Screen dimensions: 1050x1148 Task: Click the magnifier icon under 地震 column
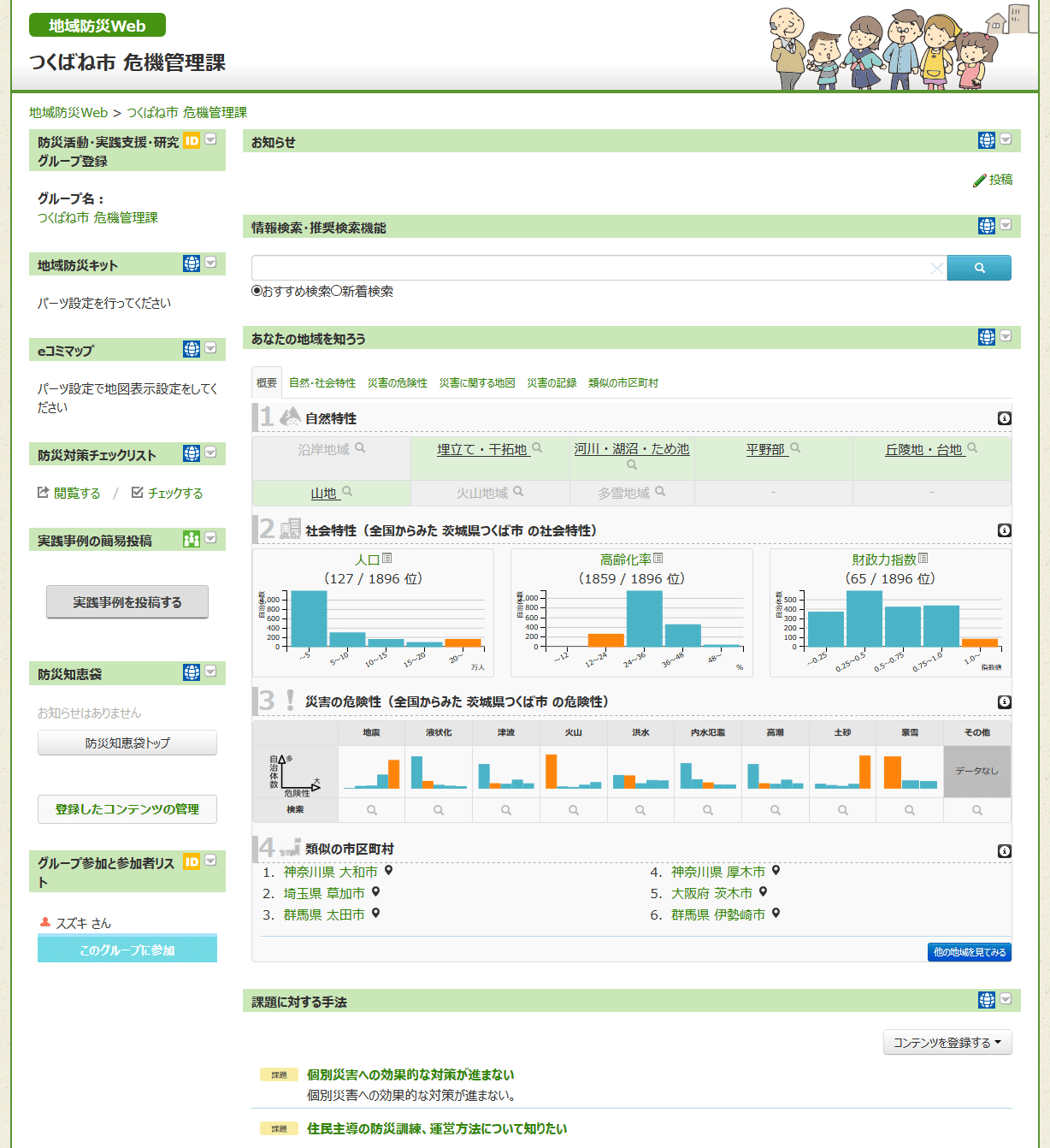click(x=372, y=810)
